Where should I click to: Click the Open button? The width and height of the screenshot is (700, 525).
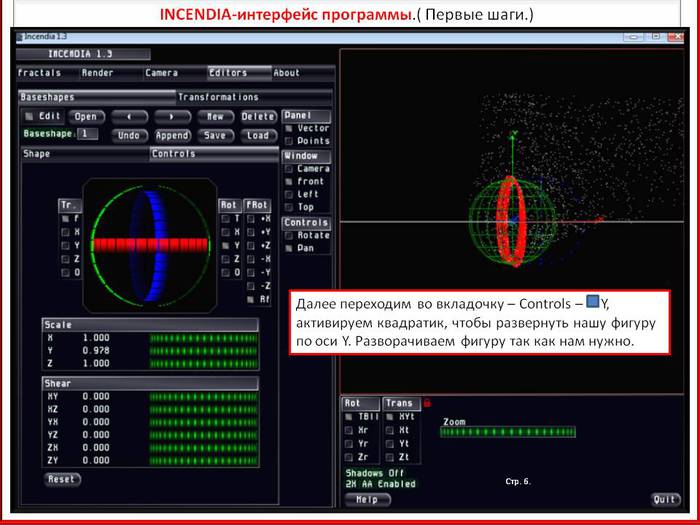coord(86,117)
